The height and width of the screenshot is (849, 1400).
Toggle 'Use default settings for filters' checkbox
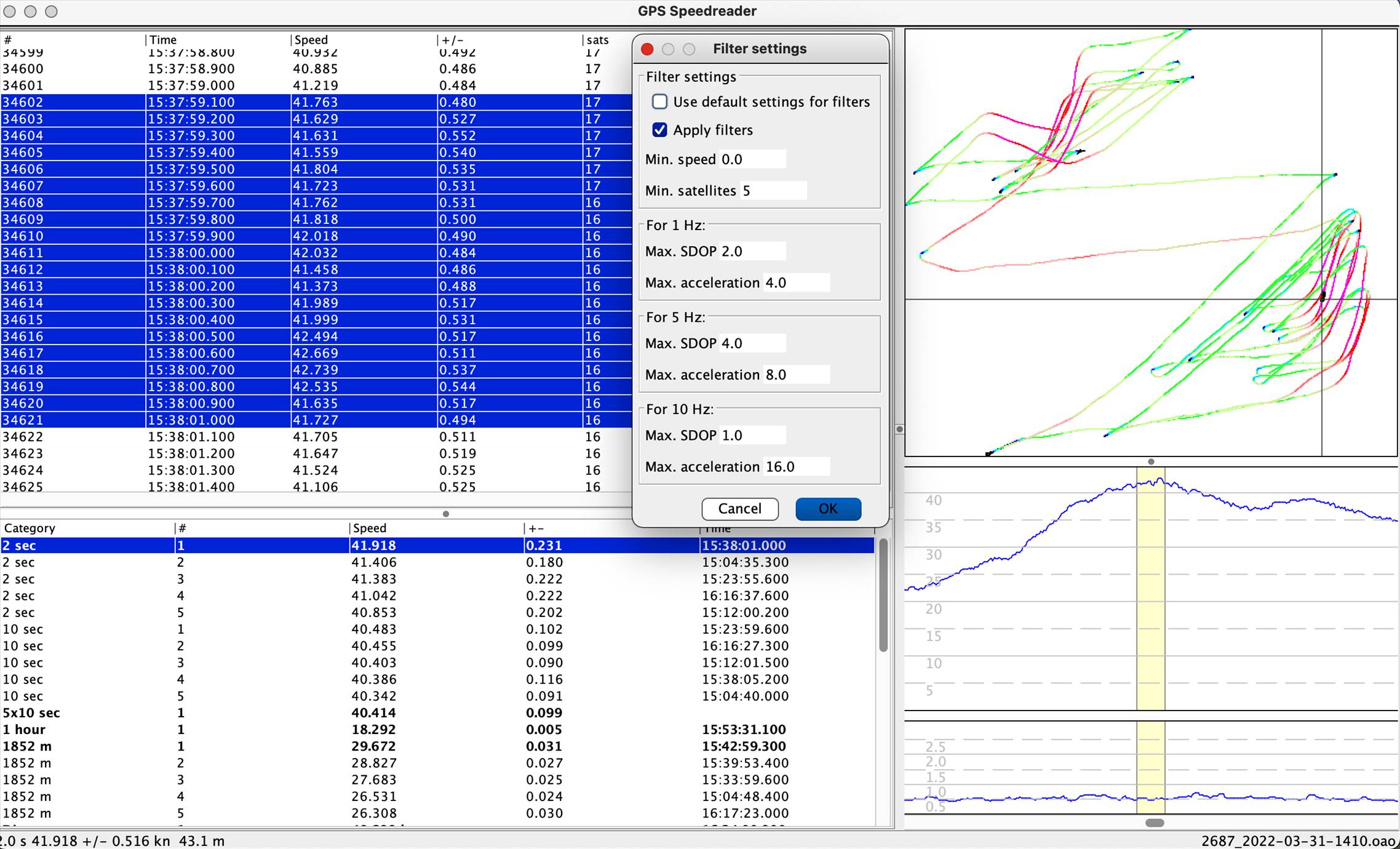point(659,102)
